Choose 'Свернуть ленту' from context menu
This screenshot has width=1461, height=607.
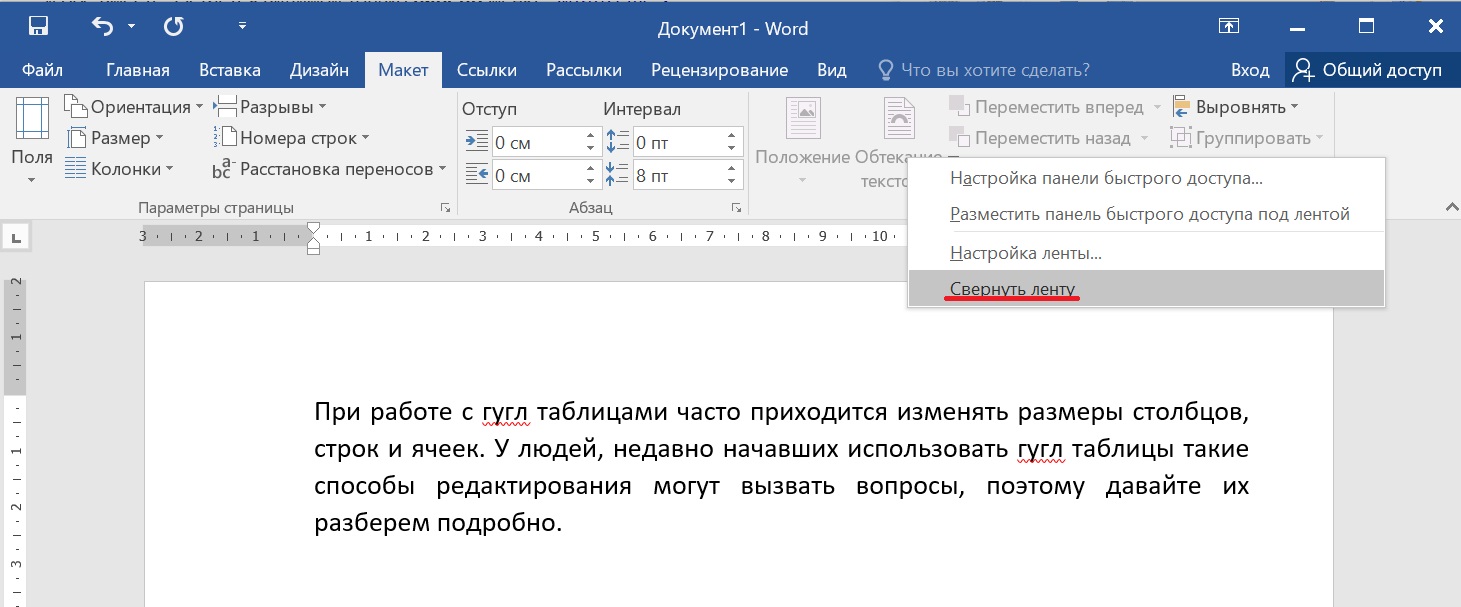pos(1146,289)
